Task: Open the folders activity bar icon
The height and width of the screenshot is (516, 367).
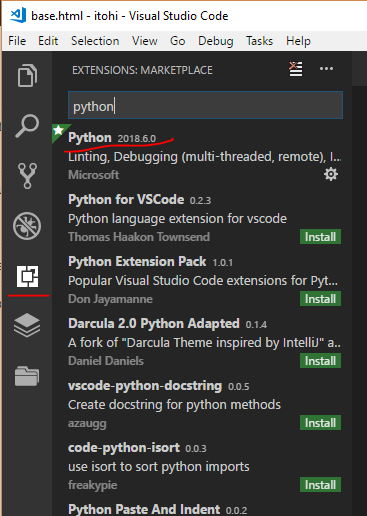Action: [x=27, y=376]
